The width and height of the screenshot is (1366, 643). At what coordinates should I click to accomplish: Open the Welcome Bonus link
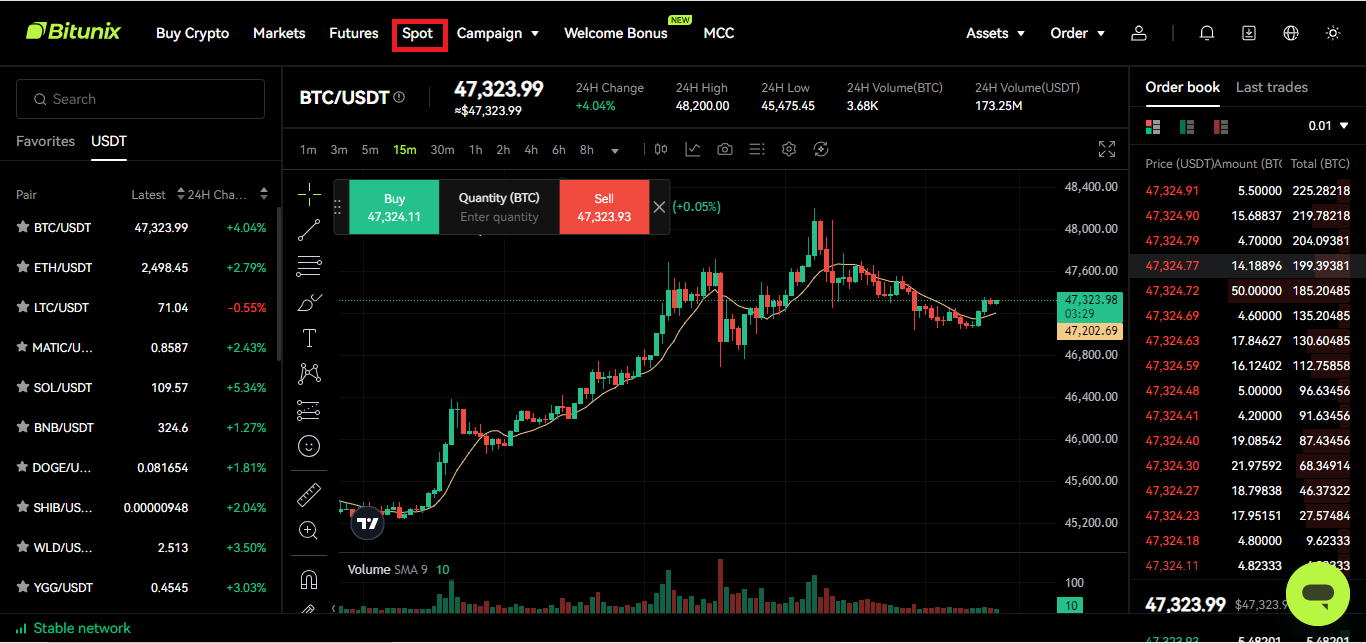pos(616,33)
